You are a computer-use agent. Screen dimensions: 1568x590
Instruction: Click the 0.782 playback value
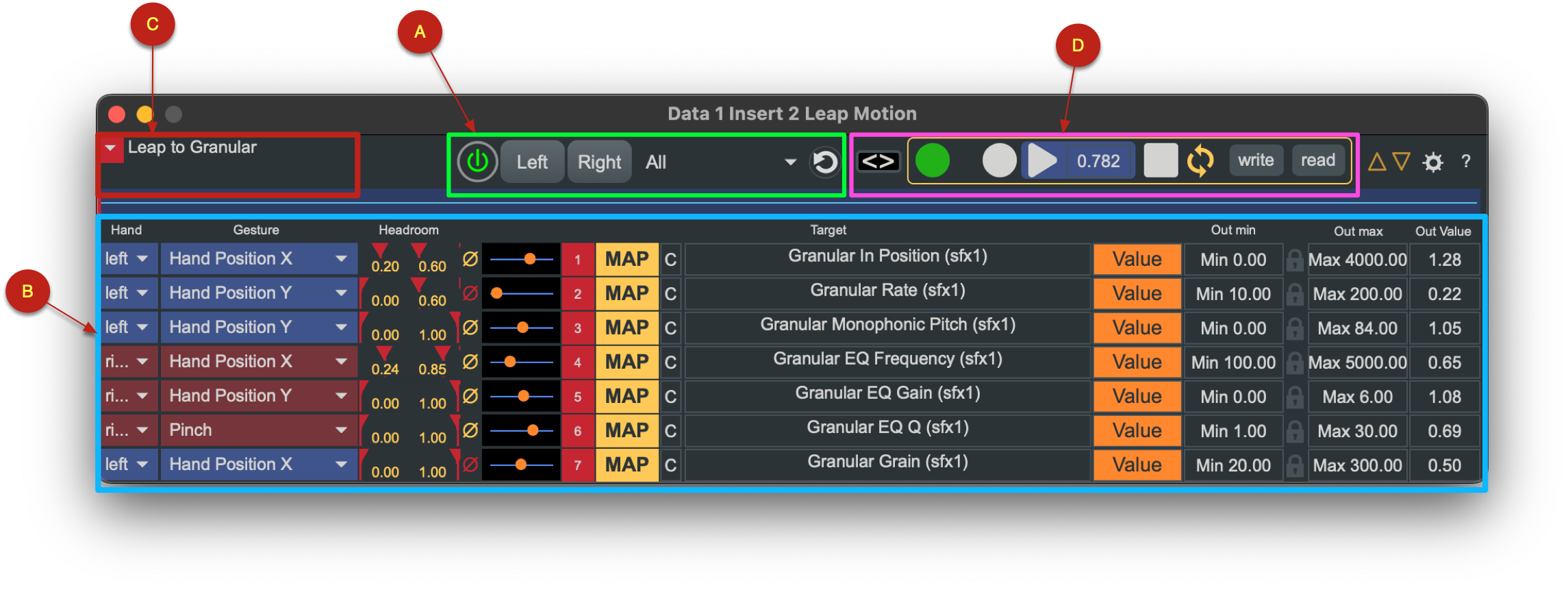click(x=1098, y=161)
